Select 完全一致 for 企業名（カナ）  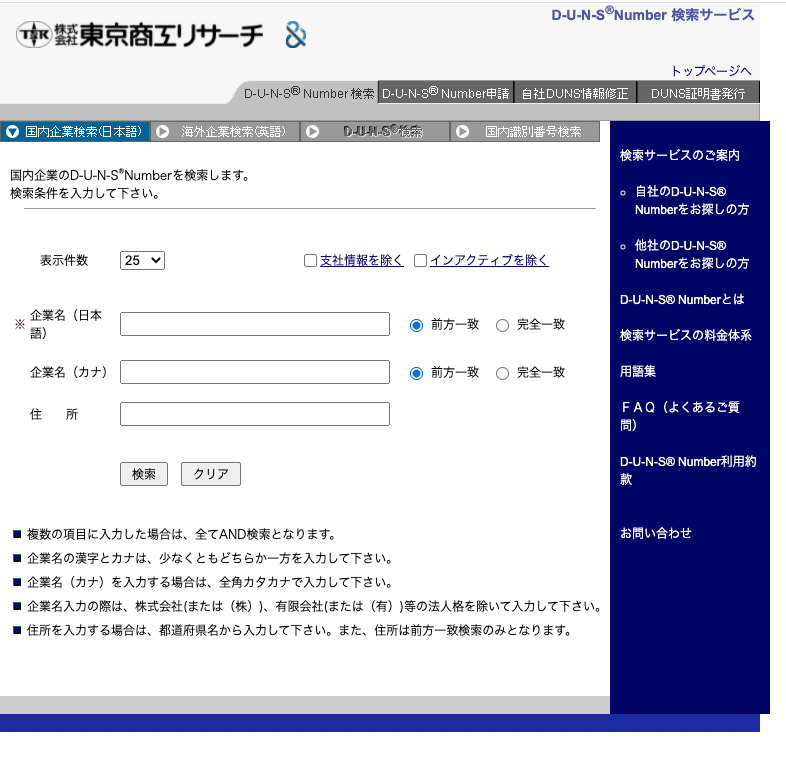pos(502,373)
